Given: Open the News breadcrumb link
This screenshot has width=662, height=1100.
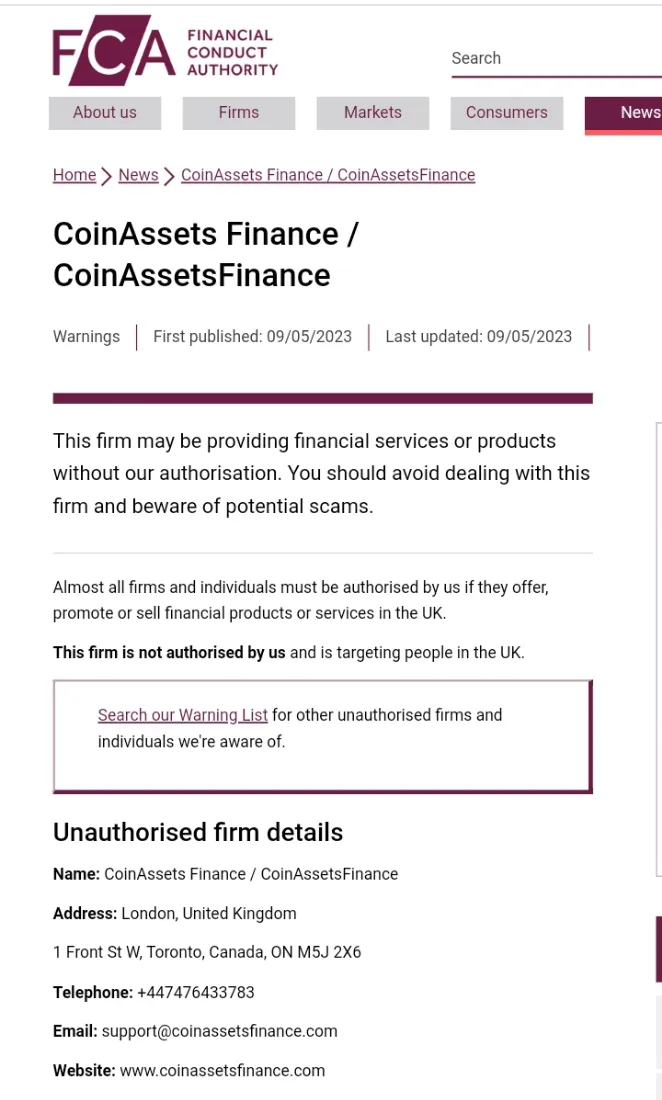Looking at the screenshot, I should [138, 175].
